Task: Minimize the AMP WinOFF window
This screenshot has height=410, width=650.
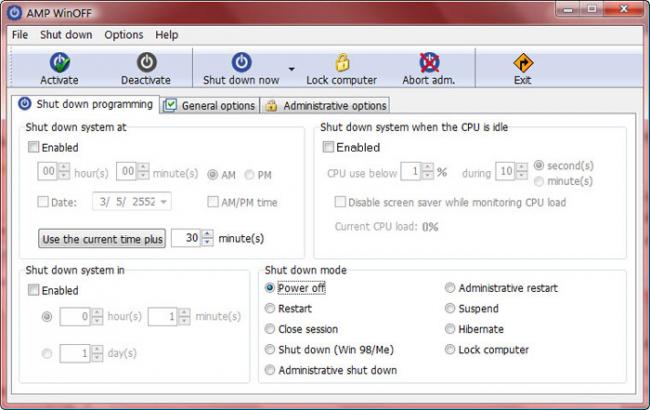Action: pos(568,9)
